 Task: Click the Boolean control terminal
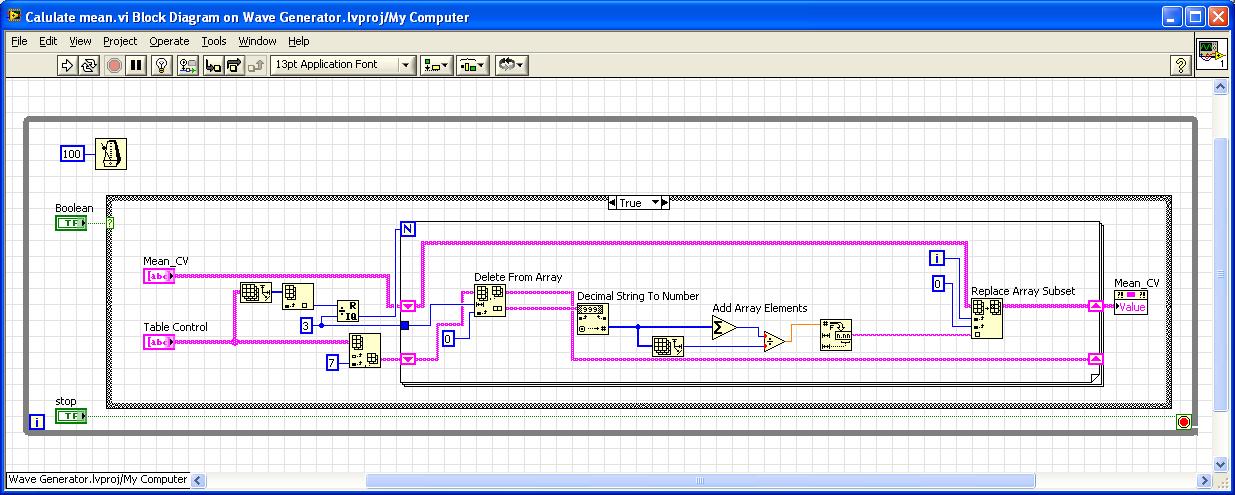click(71, 222)
